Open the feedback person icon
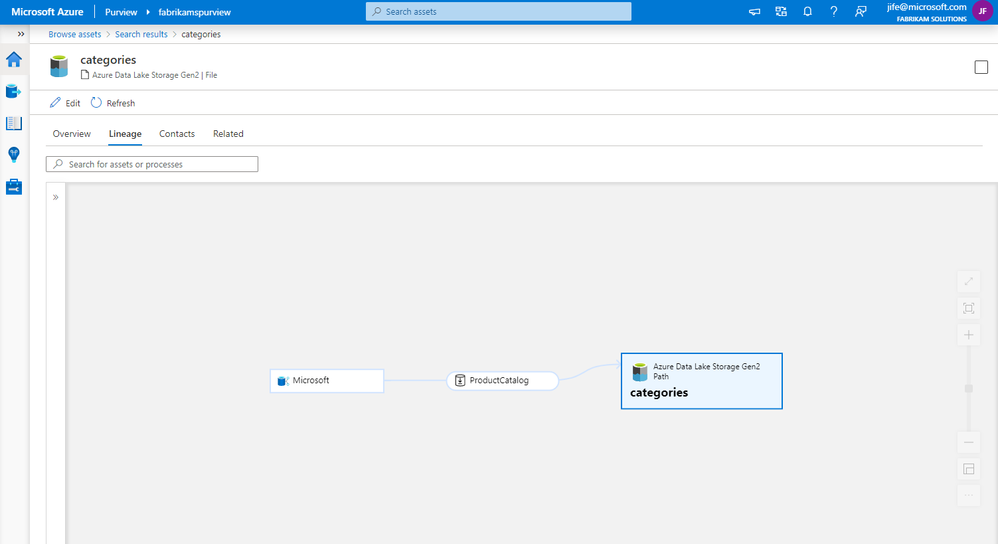The width and height of the screenshot is (998, 544). [x=861, y=11]
